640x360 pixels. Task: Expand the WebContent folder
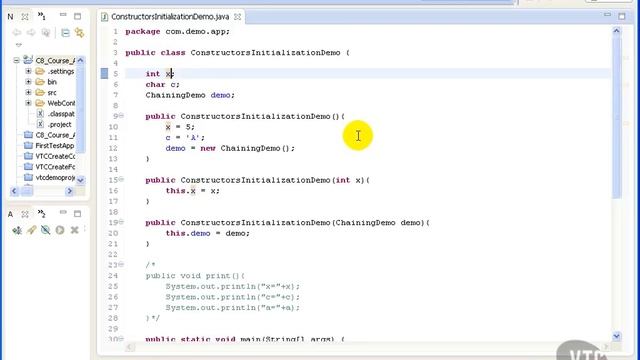point(28,103)
